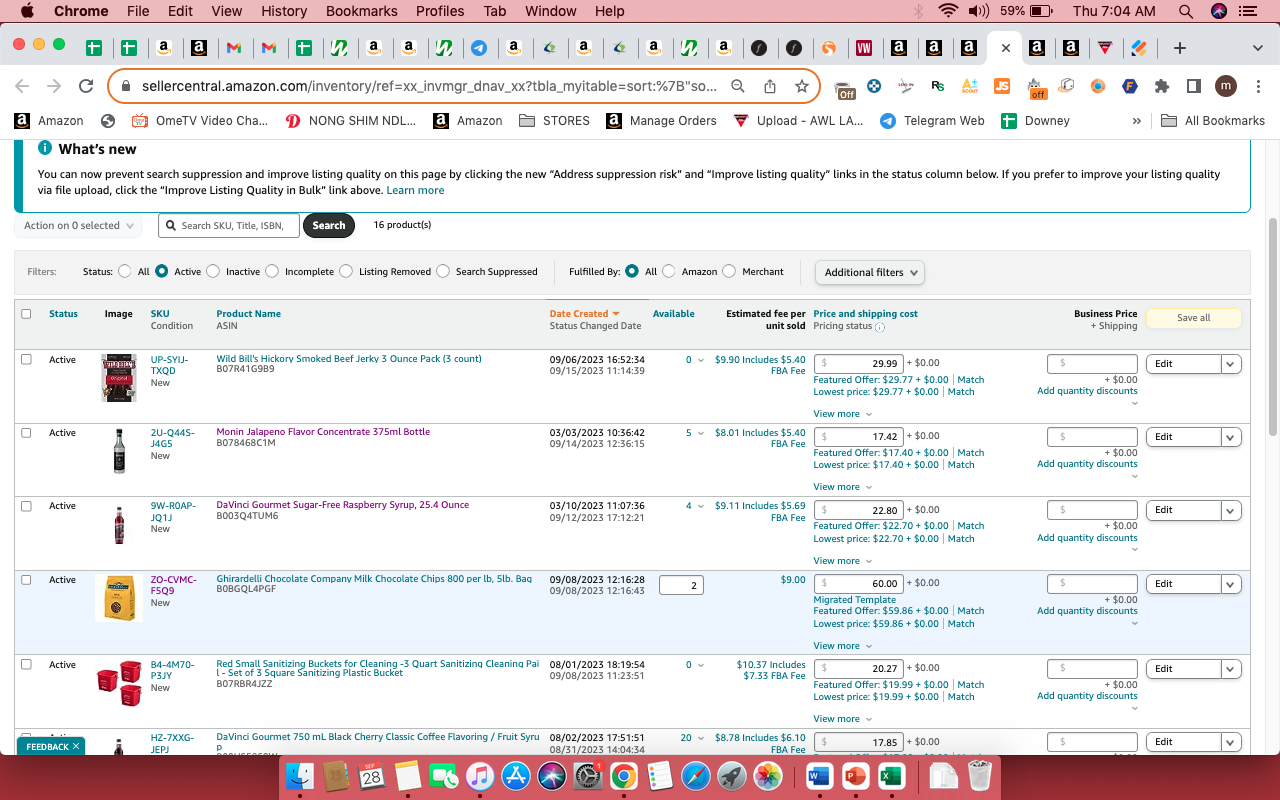The height and width of the screenshot is (800, 1280).
Task: Click the zoom magnifier icon in address bar
Action: click(738, 87)
